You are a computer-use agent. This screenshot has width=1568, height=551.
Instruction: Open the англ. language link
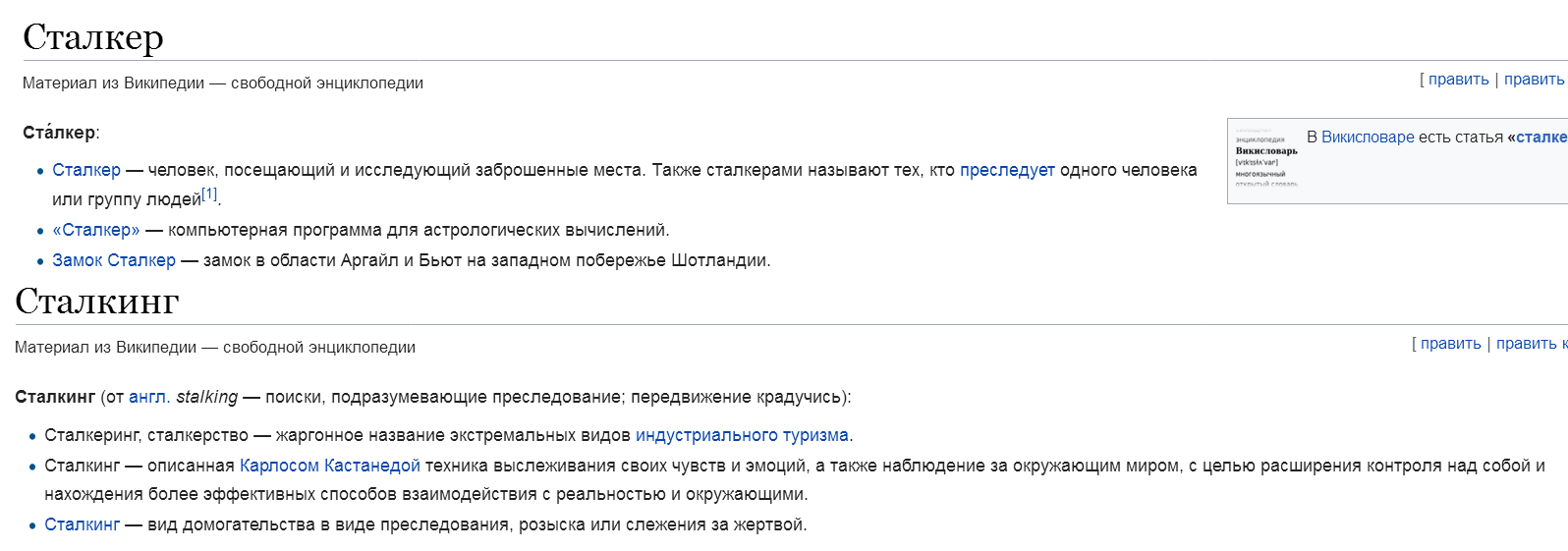[149, 397]
